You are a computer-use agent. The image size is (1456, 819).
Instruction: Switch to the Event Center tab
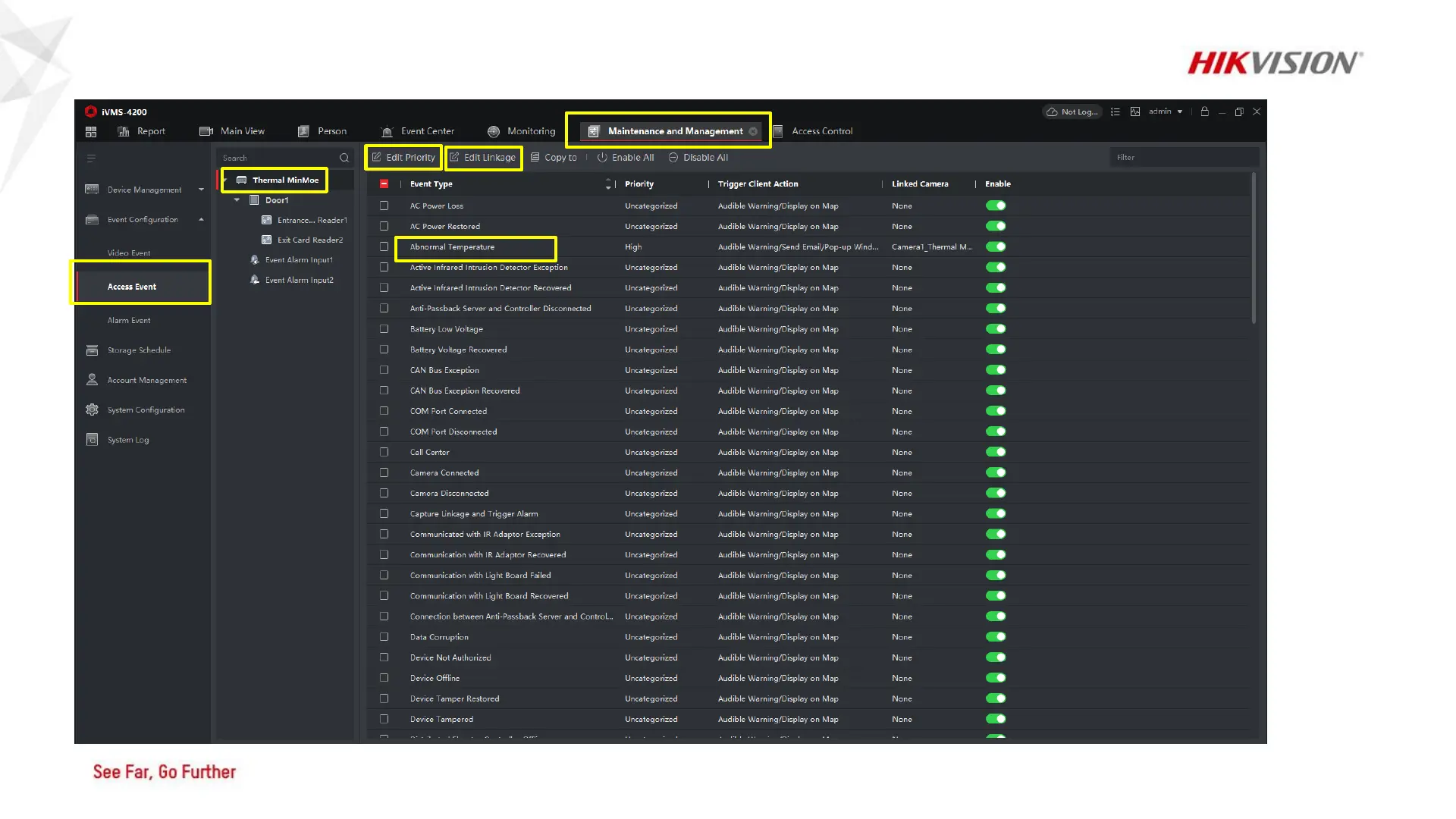point(418,131)
